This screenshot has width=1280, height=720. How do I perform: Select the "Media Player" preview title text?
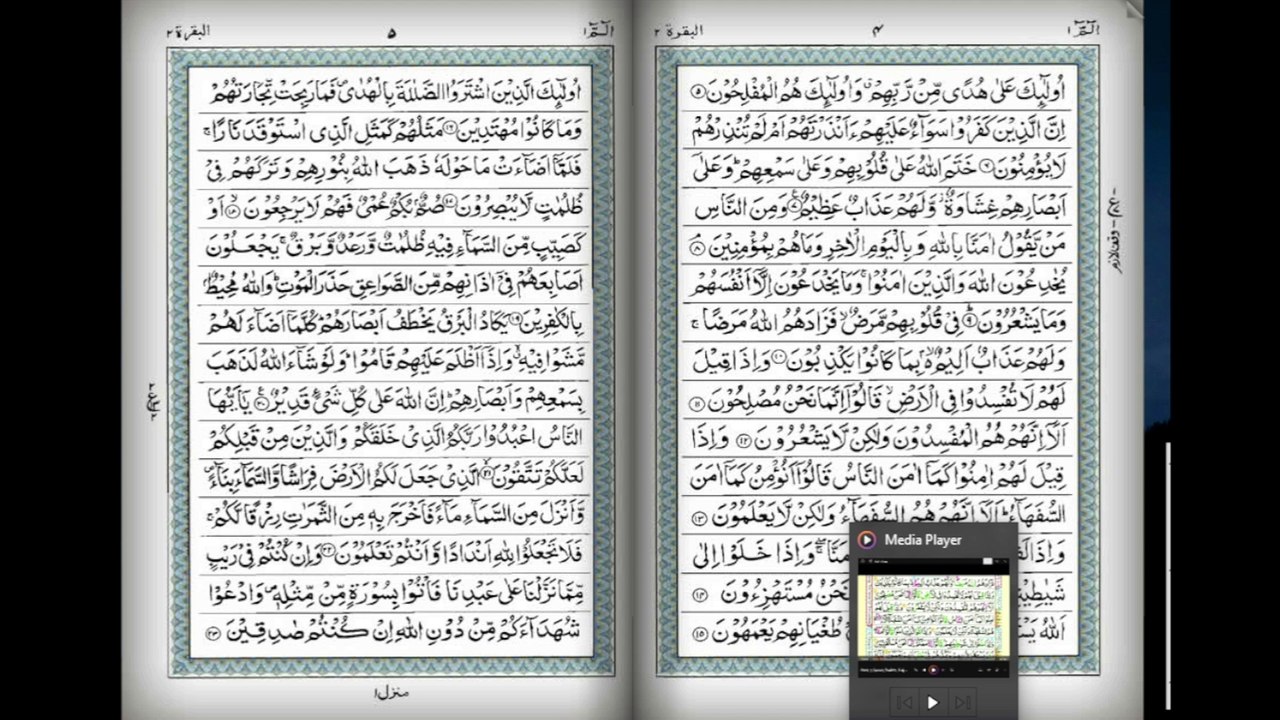click(923, 540)
